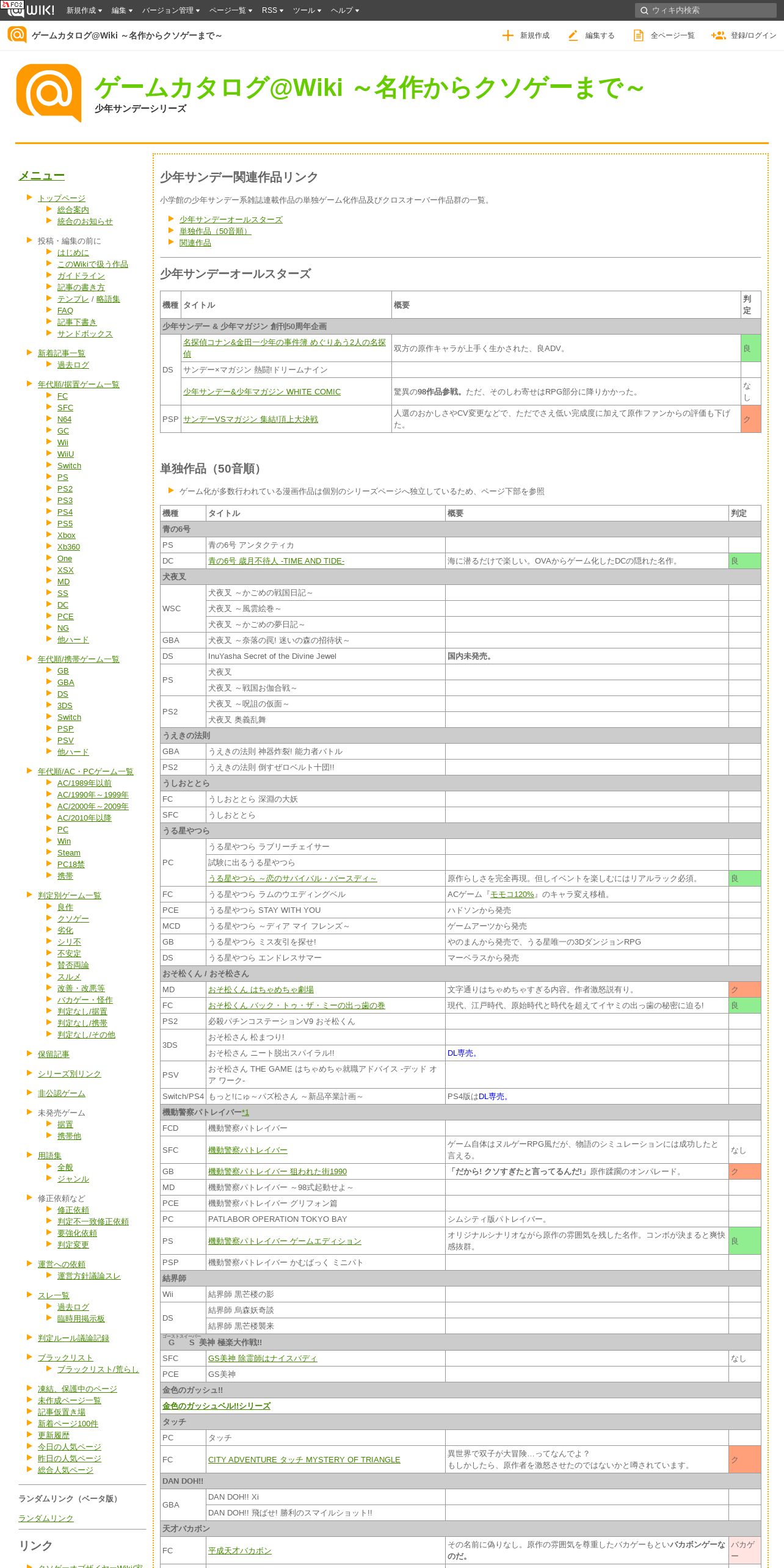Click the add-user icon for 登録/ログイン
Image resolution: width=784 pixels, height=1568 pixels.
tap(718, 35)
